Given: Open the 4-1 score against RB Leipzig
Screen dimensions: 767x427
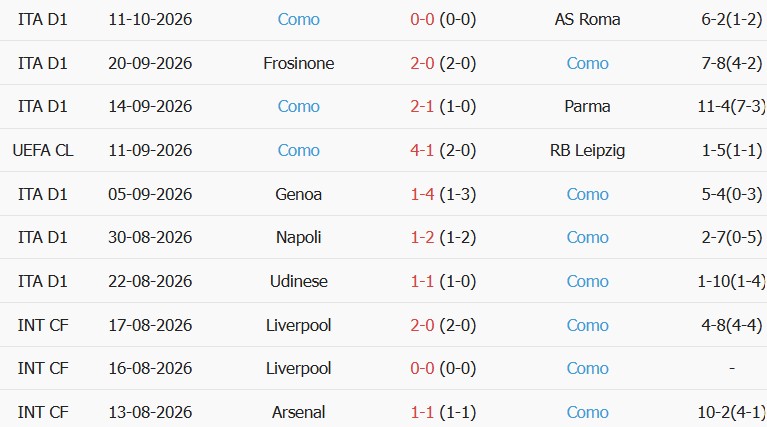Looking at the screenshot, I should (422, 151).
